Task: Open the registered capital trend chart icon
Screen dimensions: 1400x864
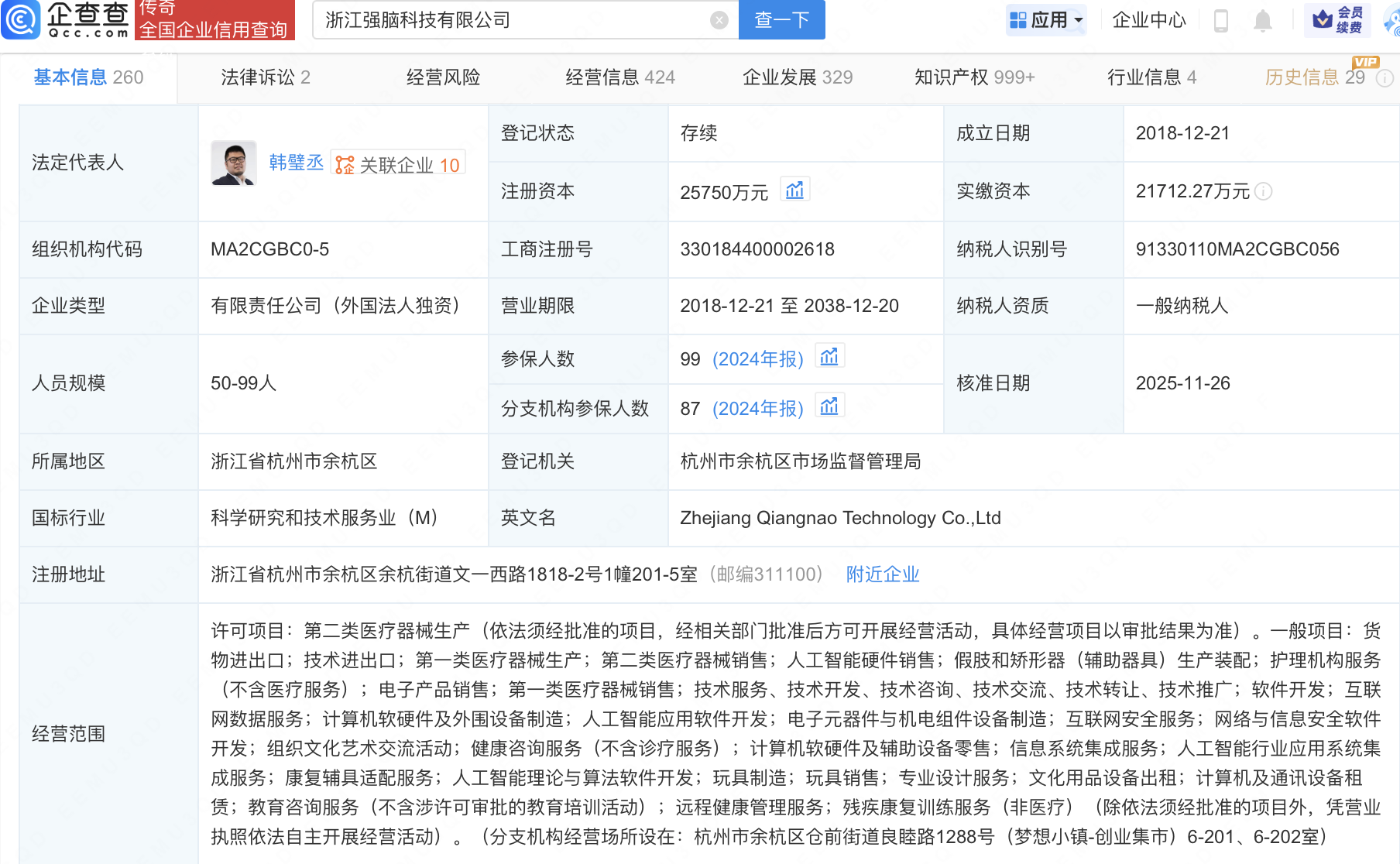Action: coord(794,189)
